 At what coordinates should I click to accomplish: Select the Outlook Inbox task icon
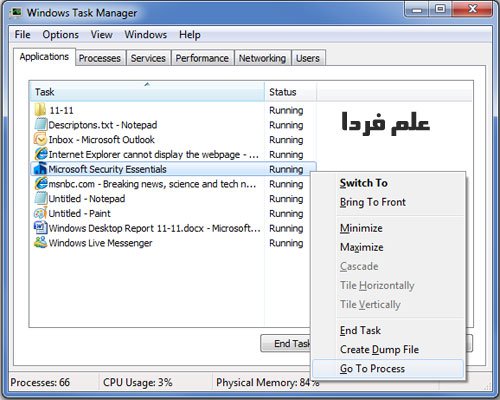tap(40, 139)
